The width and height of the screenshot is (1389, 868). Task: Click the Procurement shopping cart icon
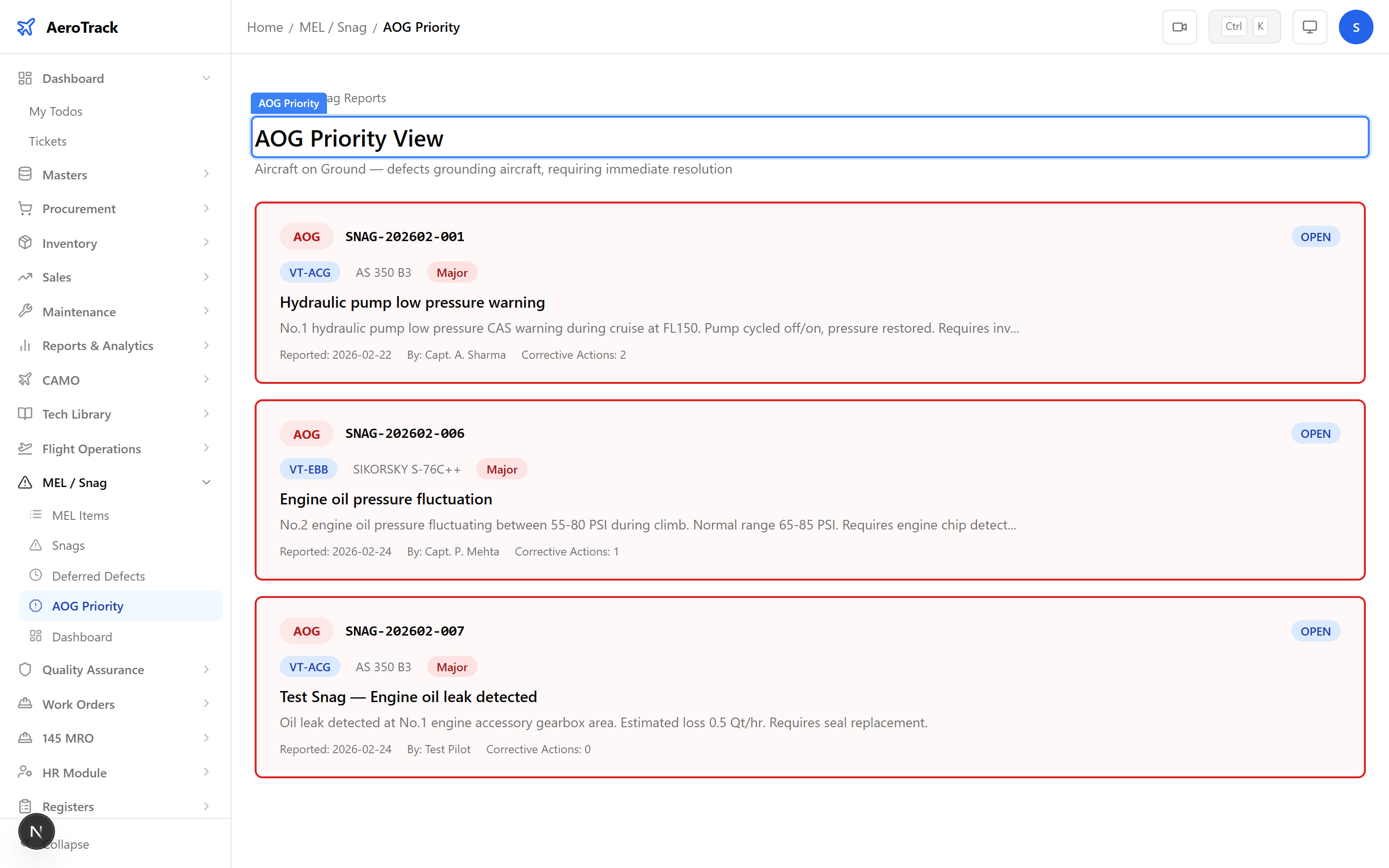pyautogui.click(x=25, y=208)
